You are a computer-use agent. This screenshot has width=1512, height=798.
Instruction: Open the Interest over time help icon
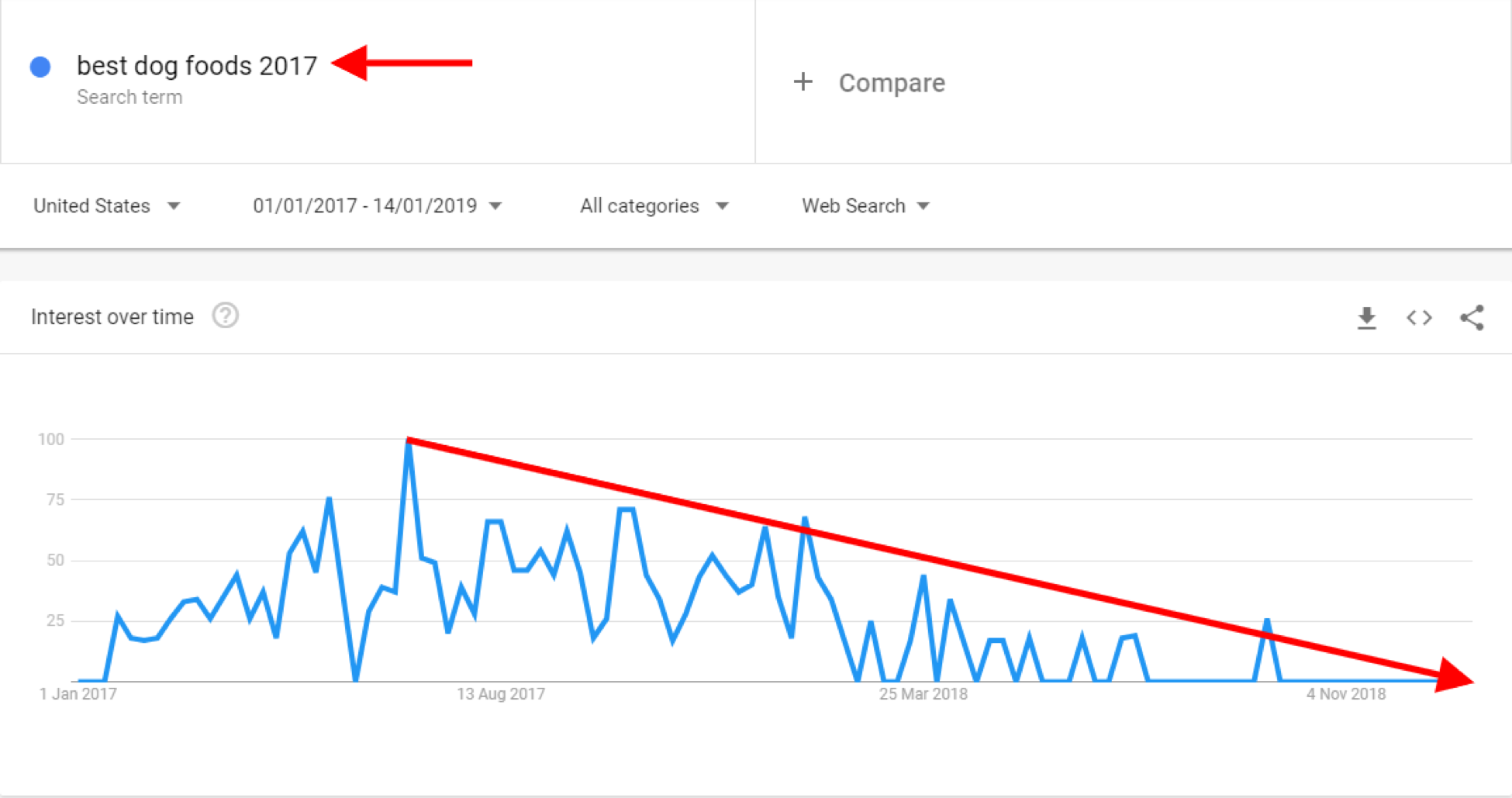pyautogui.click(x=226, y=316)
